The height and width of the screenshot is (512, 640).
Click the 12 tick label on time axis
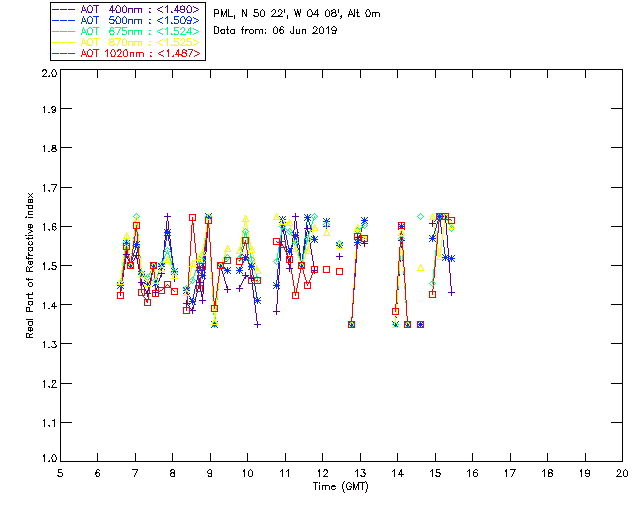pyautogui.click(x=322, y=473)
